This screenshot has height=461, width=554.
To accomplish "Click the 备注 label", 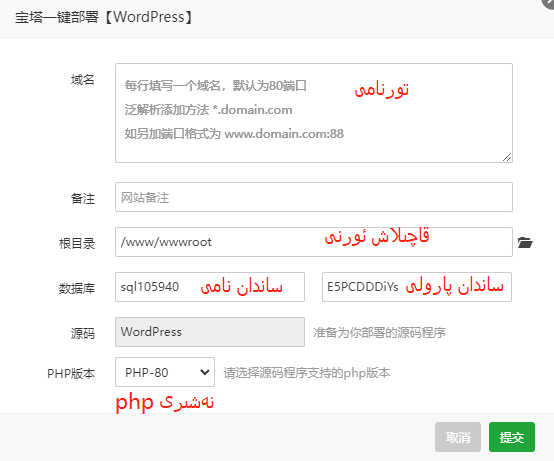I will 83,199.
